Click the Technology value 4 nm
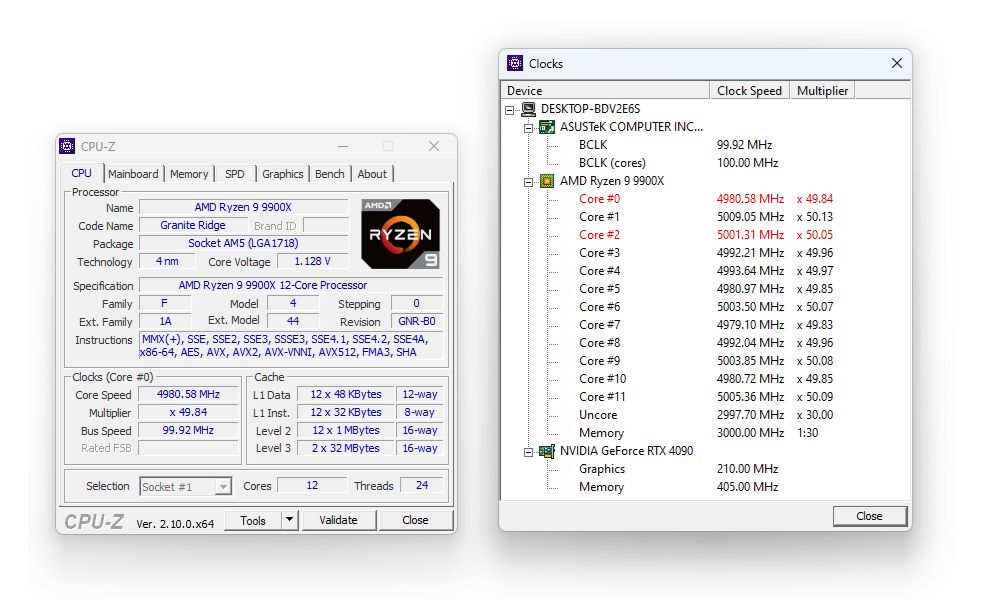Viewport: 1000px width, 600px height. click(x=167, y=261)
